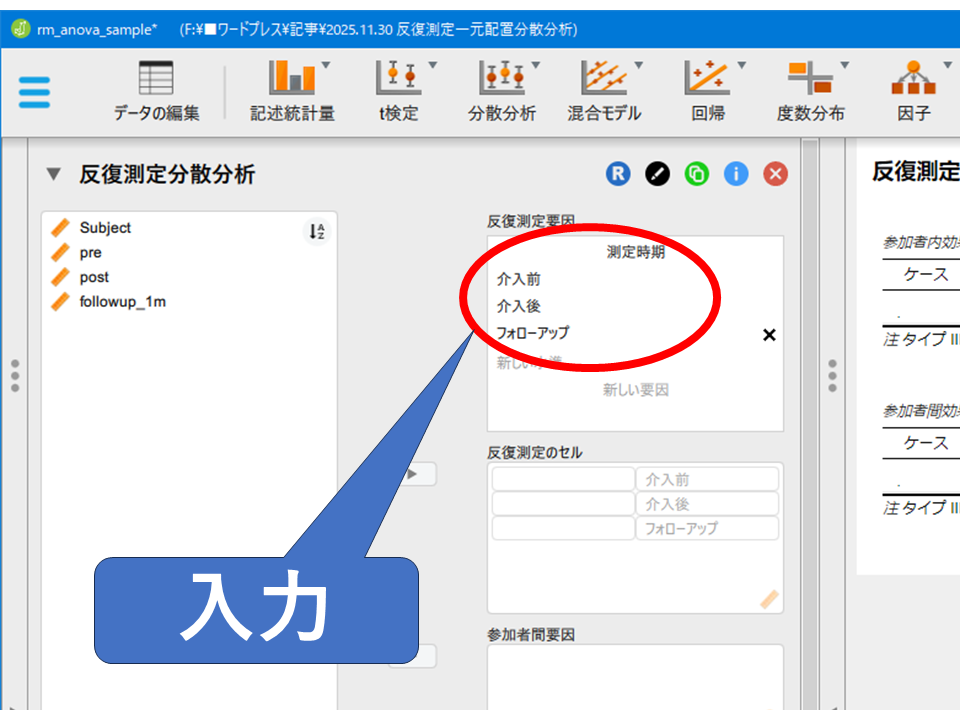This screenshot has width=960, height=720.
Task: Open the データの編集 data editor
Action: tap(156, 91)
